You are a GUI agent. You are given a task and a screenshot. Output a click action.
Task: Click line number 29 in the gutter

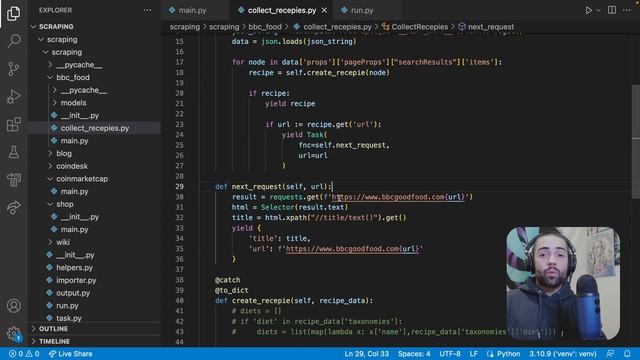pos(180,187)
